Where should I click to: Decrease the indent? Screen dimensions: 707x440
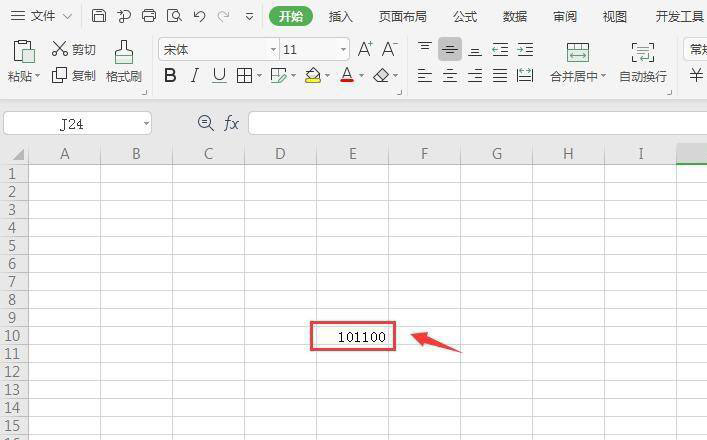click(500, 49)
